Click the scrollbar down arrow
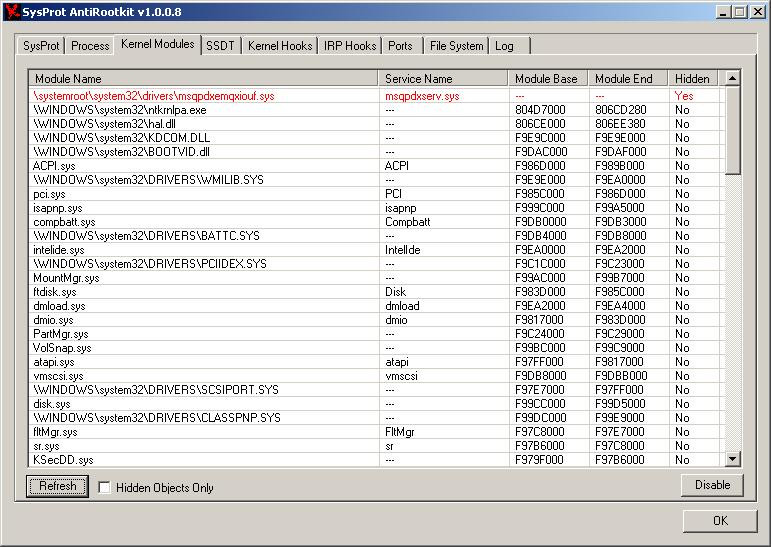The width and height of the screenshot is (771, 547). coord(733,459)
